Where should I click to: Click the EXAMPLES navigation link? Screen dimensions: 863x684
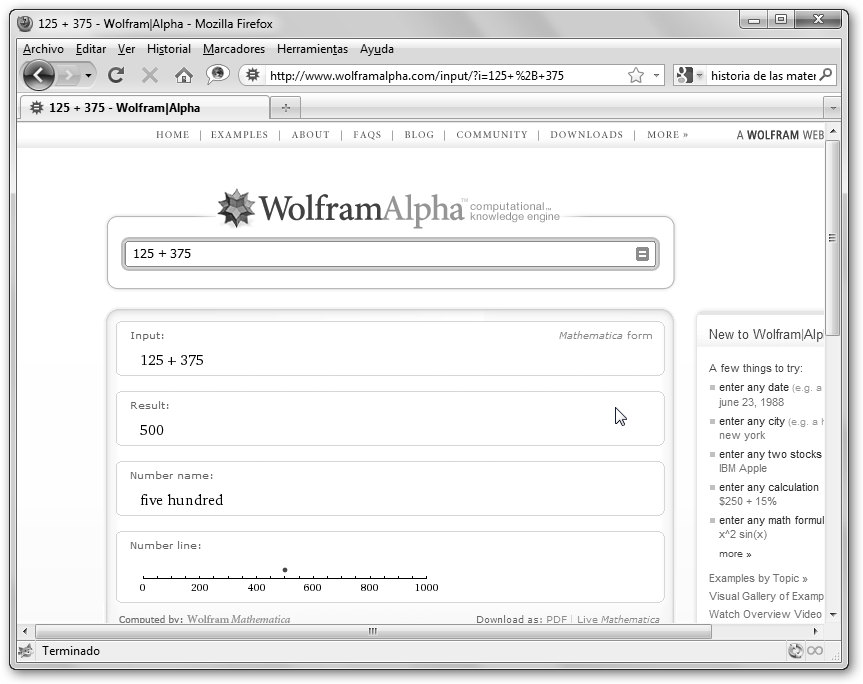pyautogui.click(x=239, y=135)
